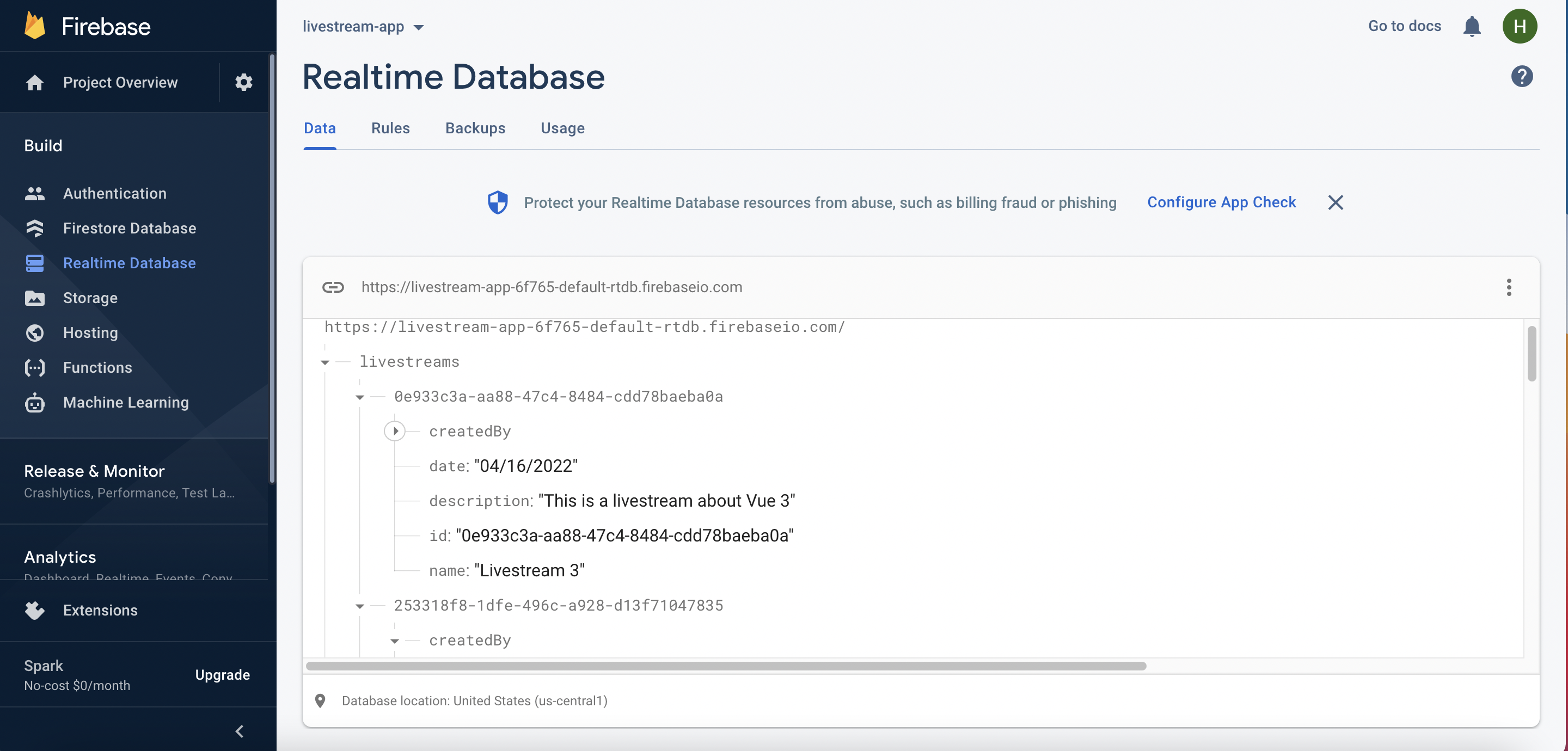Open the H user account avatar

pos(1520,26)
